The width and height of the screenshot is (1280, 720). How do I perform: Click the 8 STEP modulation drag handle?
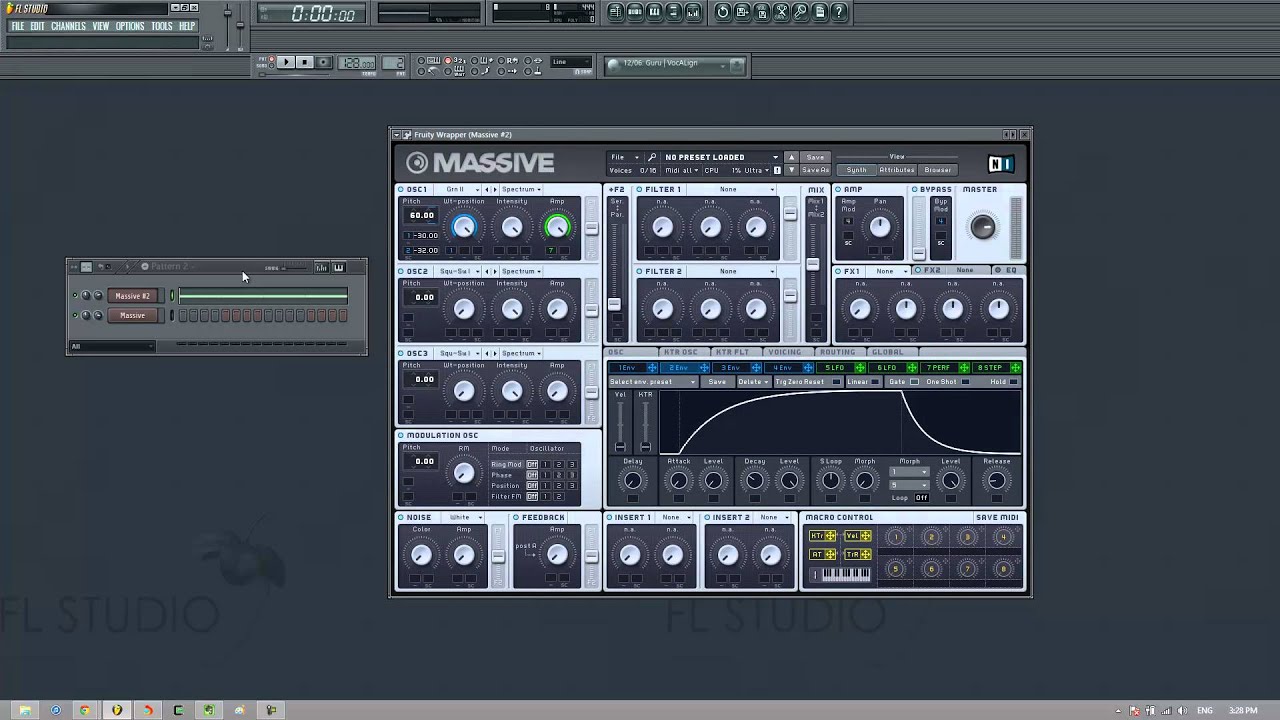pyautogui.click(x=1015, y=368)
